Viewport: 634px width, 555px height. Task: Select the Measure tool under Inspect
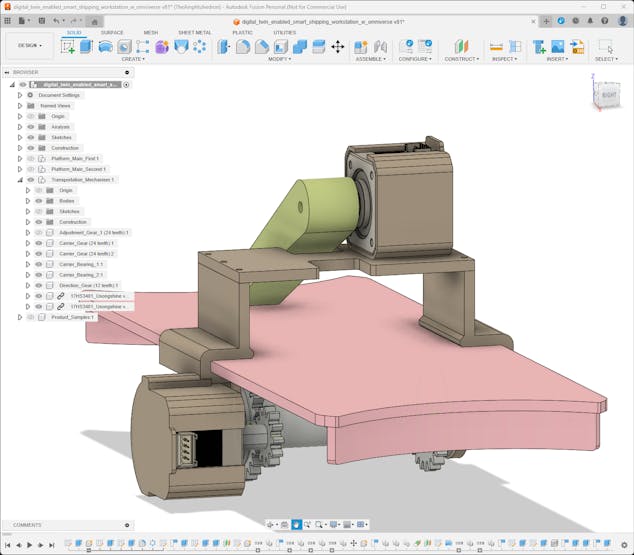pyautogui.click(x=496, y=46)
